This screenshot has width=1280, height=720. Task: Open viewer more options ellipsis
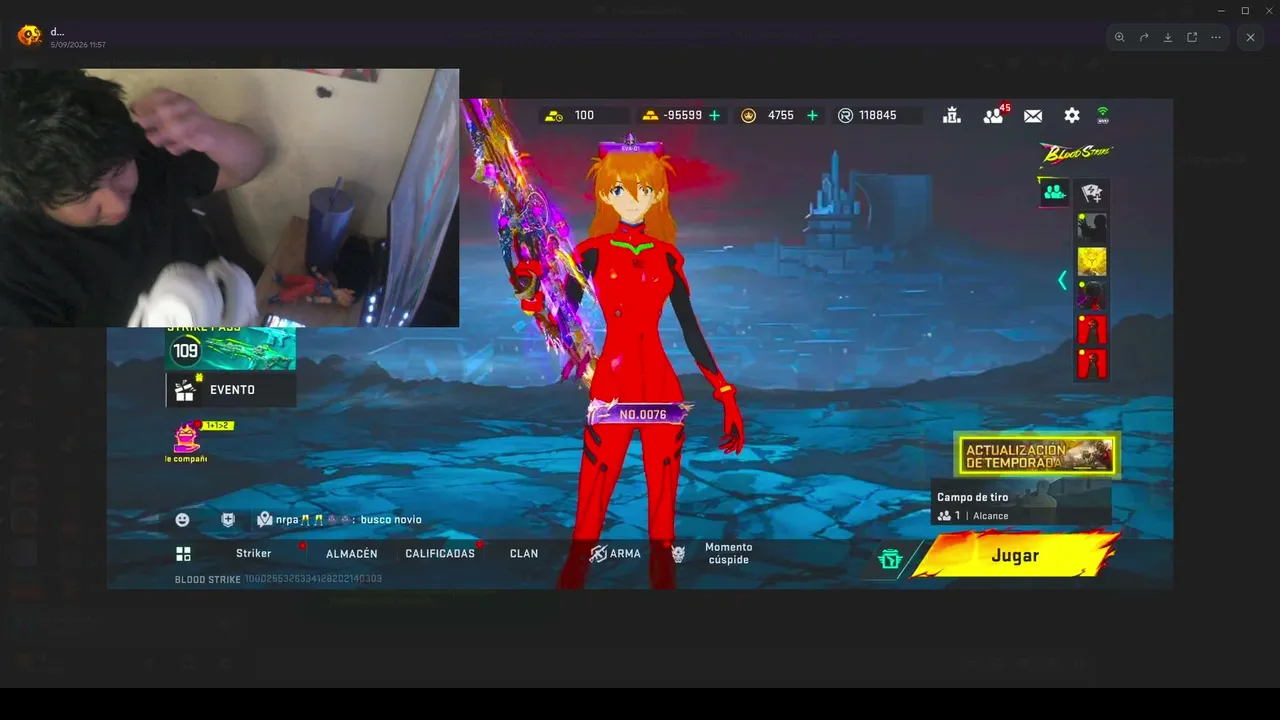(1216, 37)
